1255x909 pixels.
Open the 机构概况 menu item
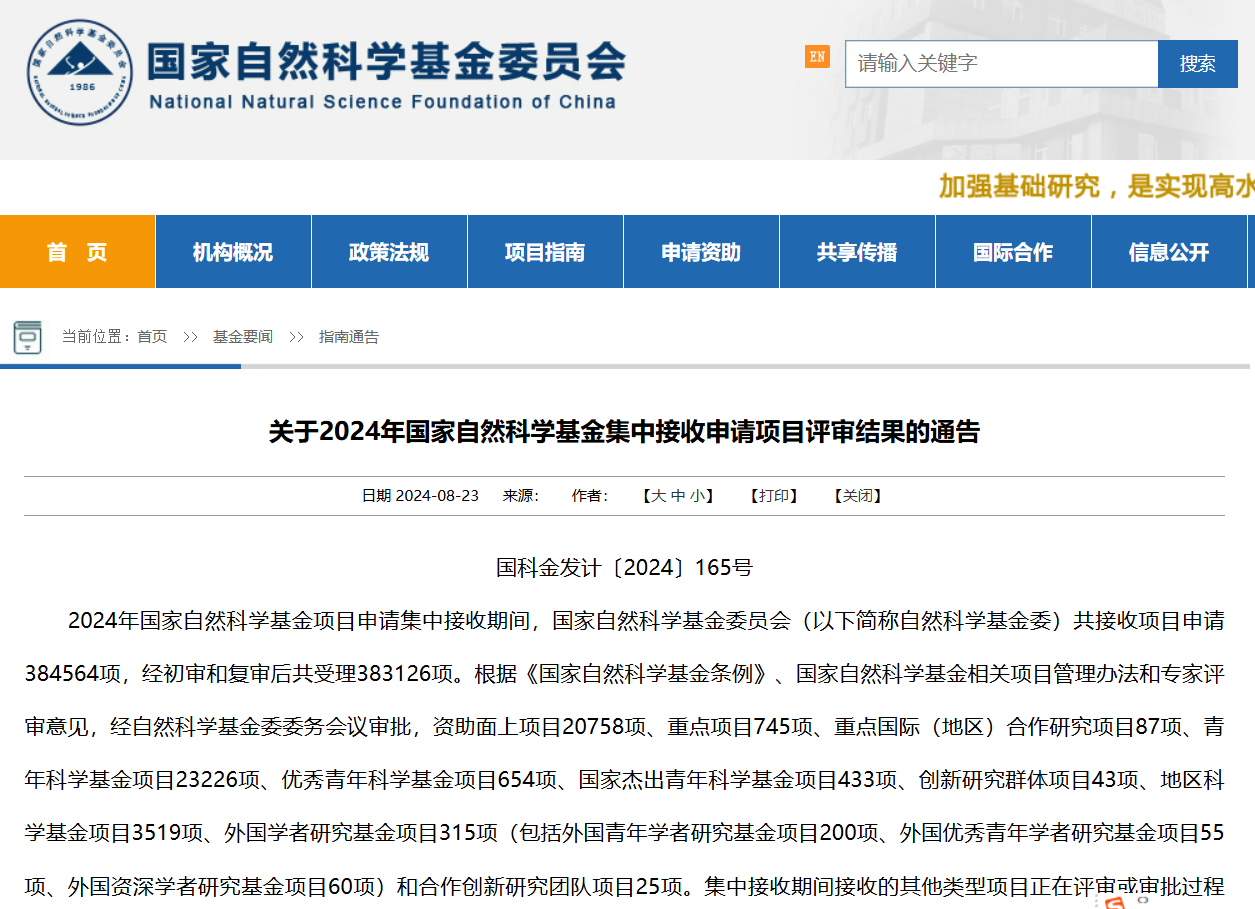pos(233,252)
